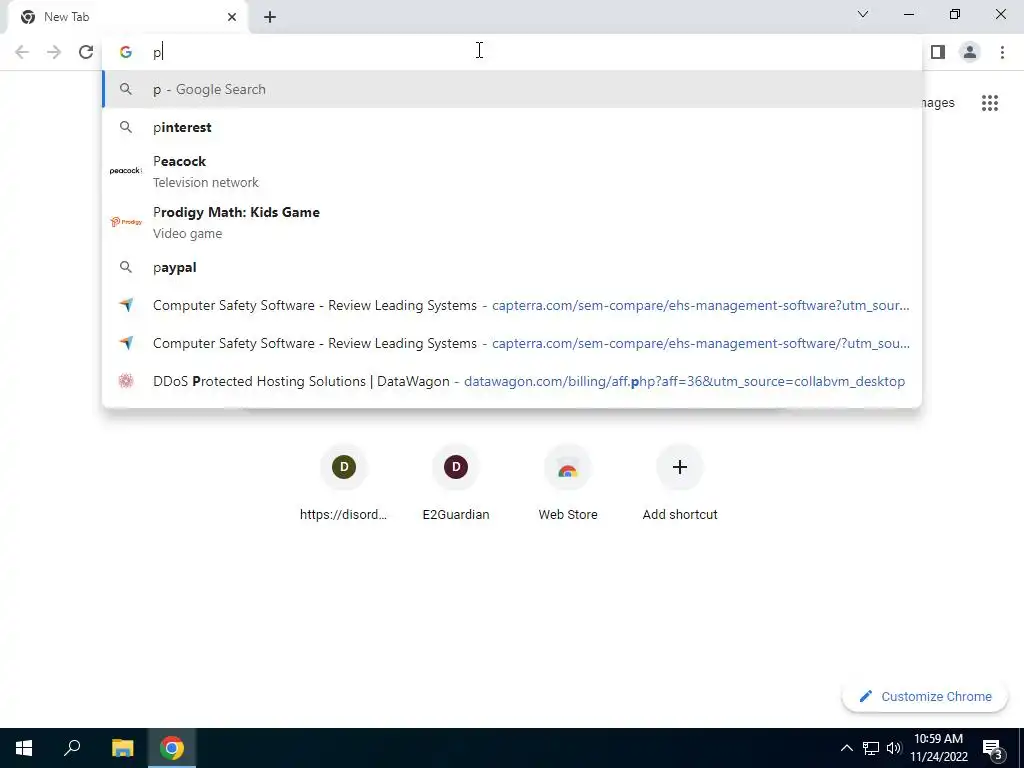
Task: Click the Chrome taskbar icon
Action: click(x=172, y=748)
